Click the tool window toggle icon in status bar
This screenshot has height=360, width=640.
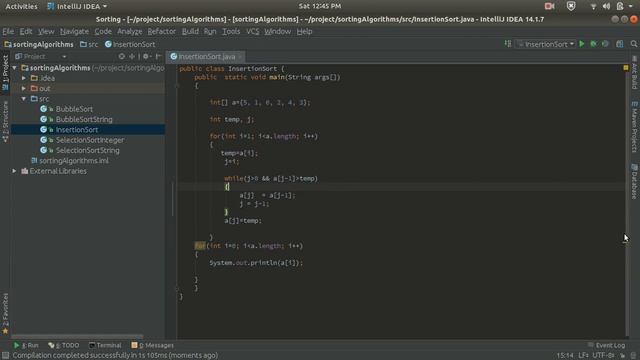tap(5, 356)
